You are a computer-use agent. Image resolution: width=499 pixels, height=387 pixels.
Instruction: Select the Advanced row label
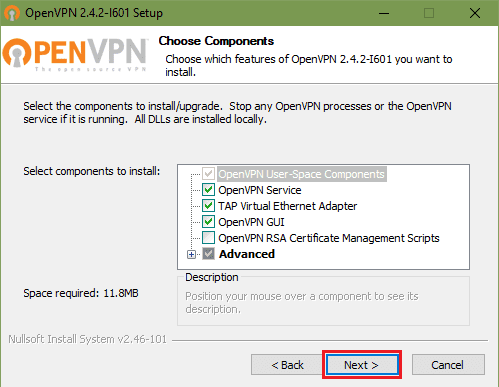pyautogui.click(x=247, y=254)
